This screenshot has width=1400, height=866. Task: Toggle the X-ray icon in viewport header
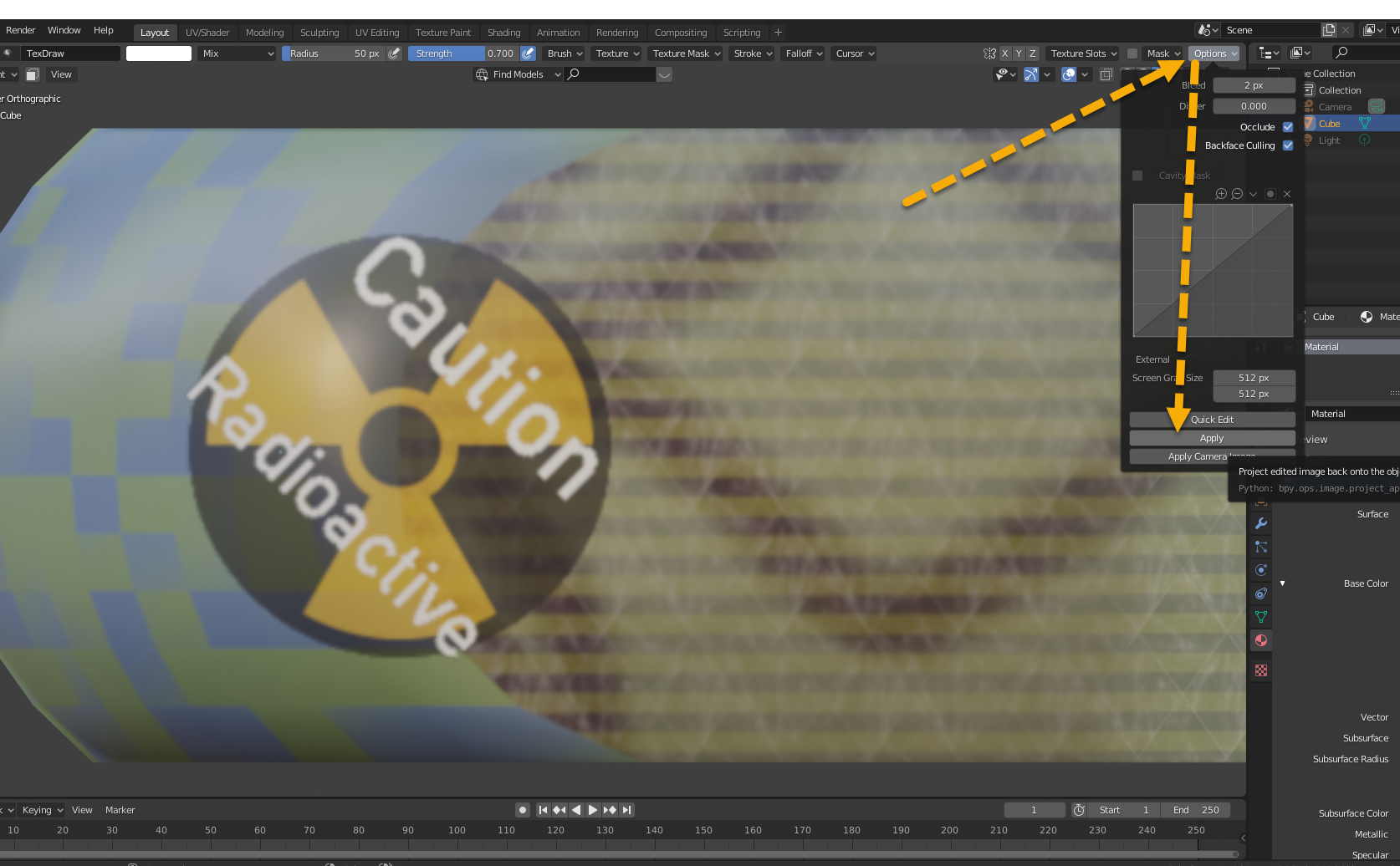pos(1106,74)
